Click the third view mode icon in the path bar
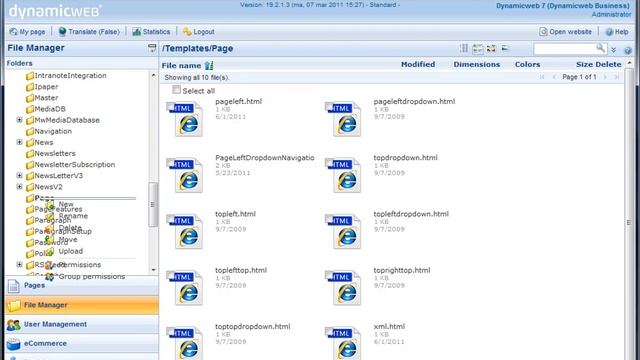This screenshot has width=640, height=360. 491,49
